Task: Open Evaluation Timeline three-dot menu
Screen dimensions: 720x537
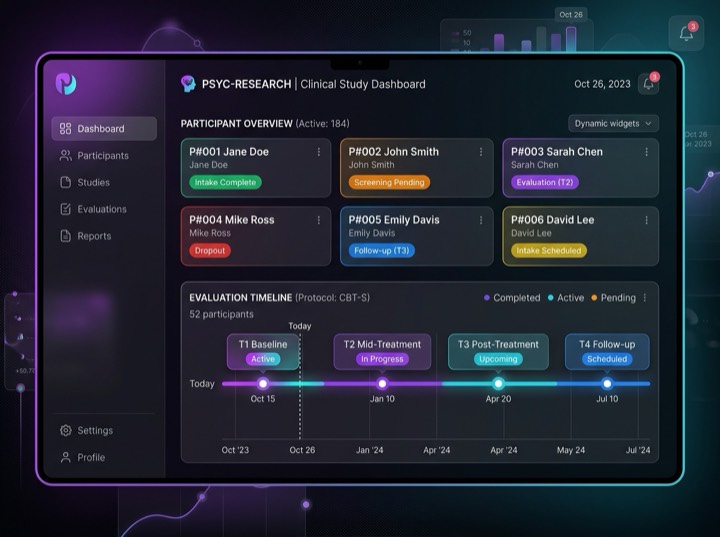Action: [x=645, y=298]
